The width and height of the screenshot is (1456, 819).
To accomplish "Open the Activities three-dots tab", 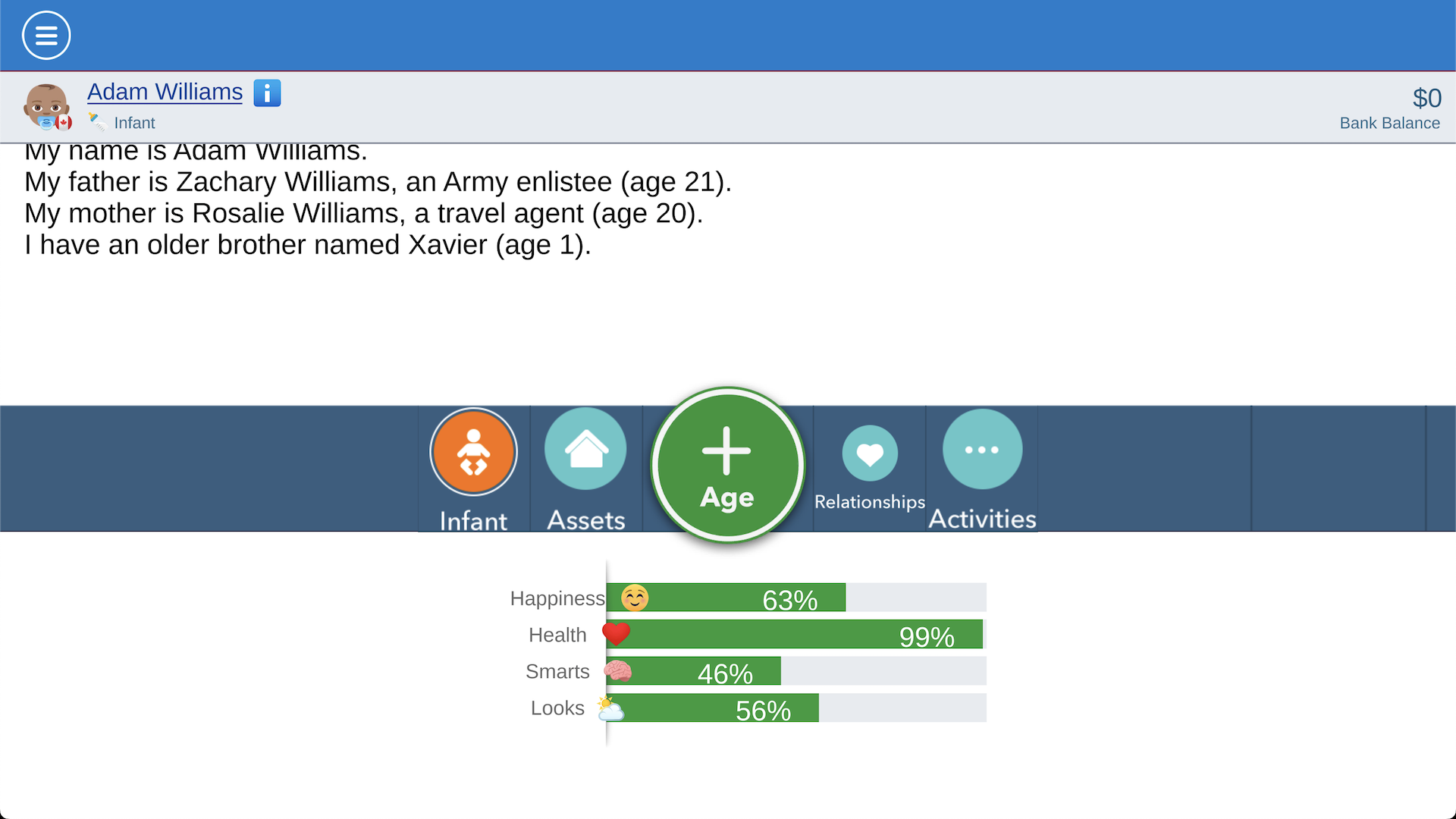I will (982, 469).
